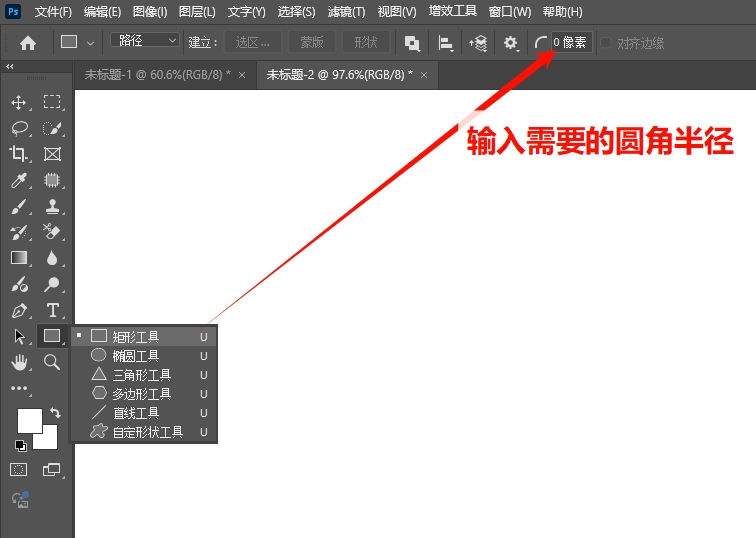
Task: Open the 帮助(H) menu
Action: pos(562,12)
